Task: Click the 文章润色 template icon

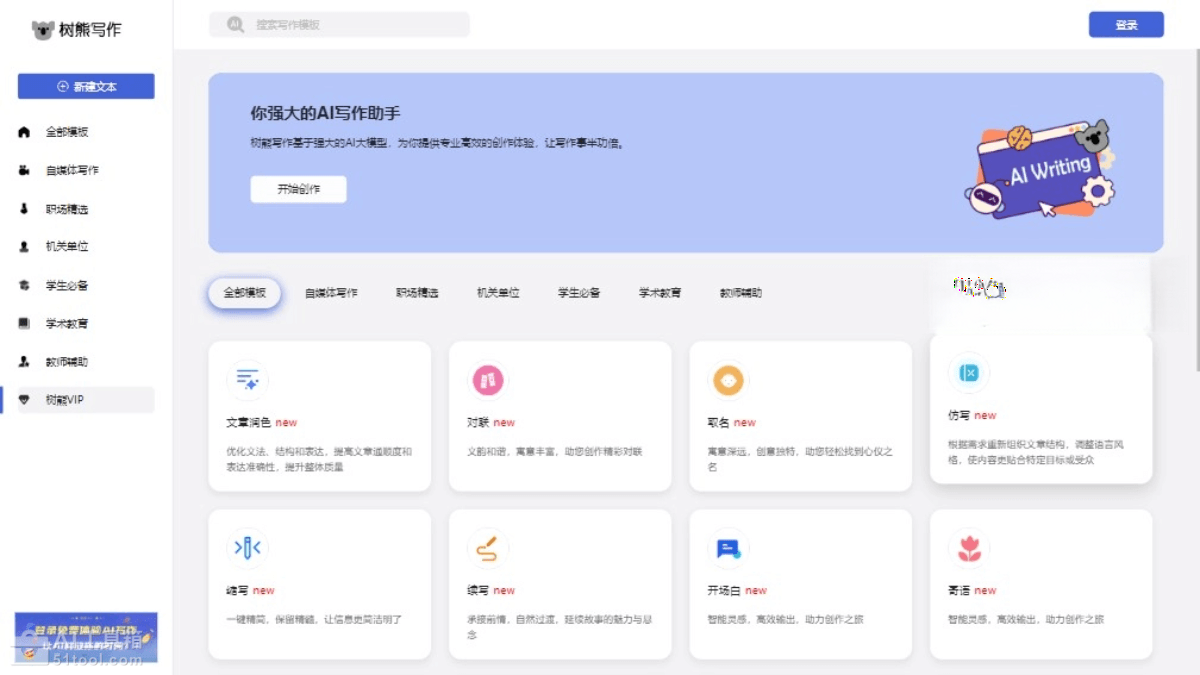Action: pyautogui.click(x=247, y=380)
